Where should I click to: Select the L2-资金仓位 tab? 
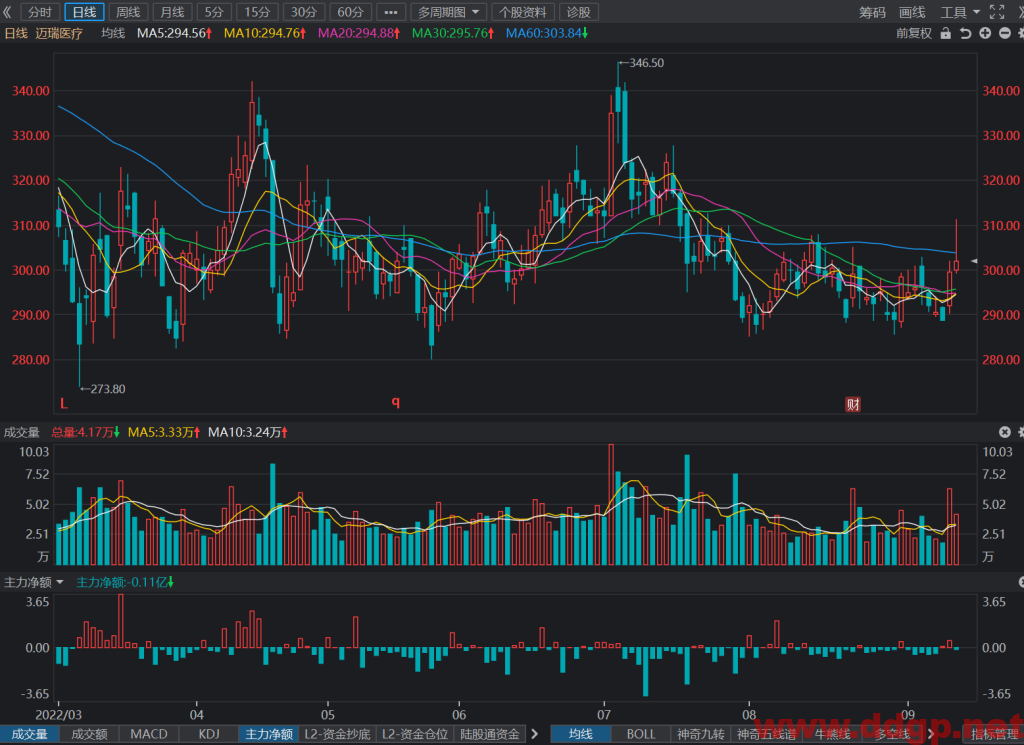(x=415, y=734)
